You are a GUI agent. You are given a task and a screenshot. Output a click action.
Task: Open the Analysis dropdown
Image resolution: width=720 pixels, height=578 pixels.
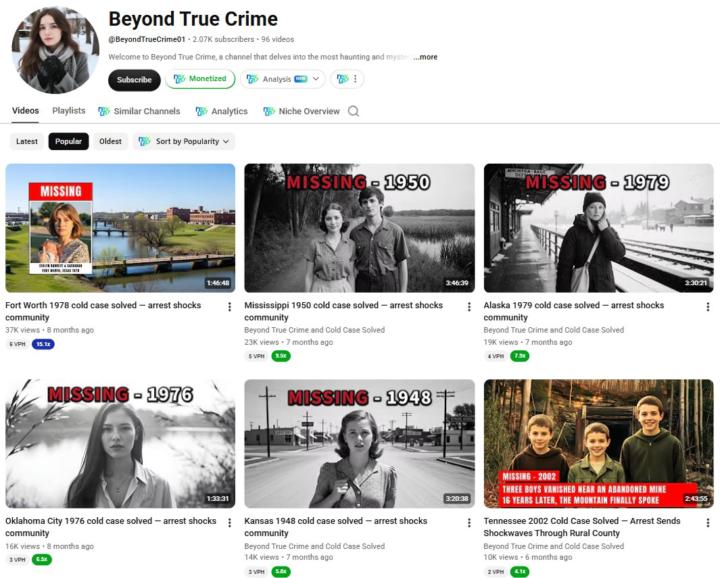click(x=283, y=79)
